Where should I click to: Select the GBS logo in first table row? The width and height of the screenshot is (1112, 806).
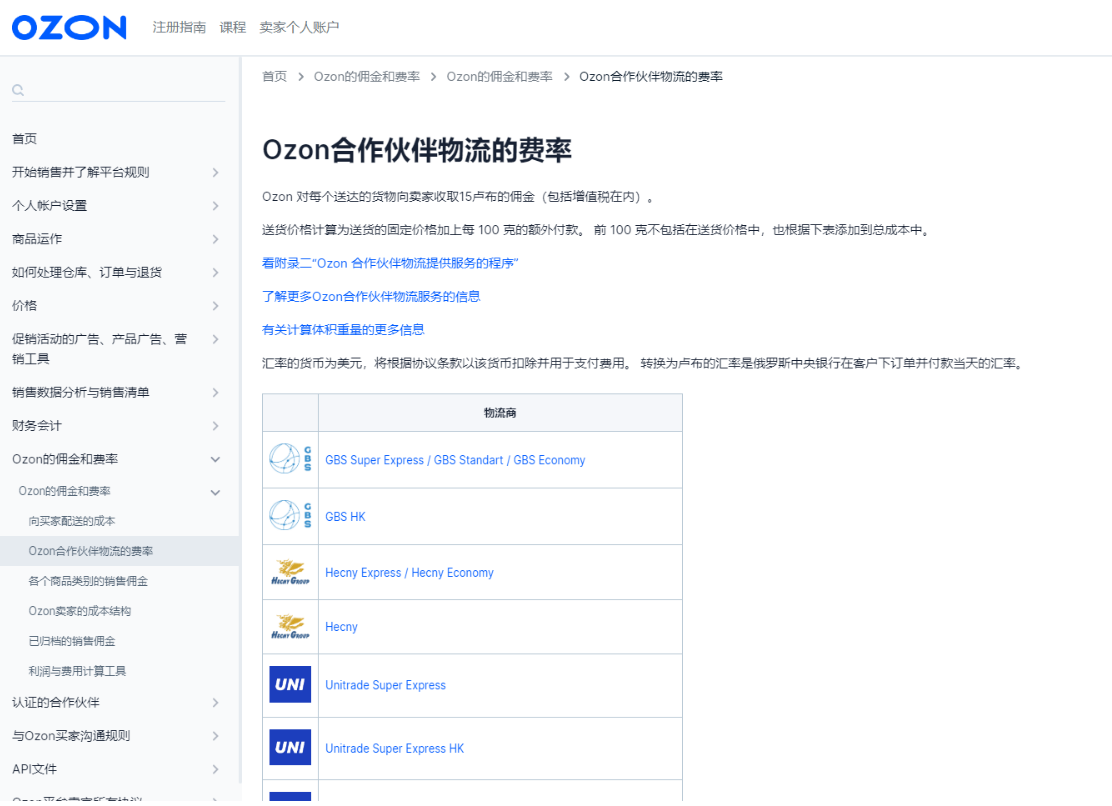pyautogui.click(x=289, y=459)
